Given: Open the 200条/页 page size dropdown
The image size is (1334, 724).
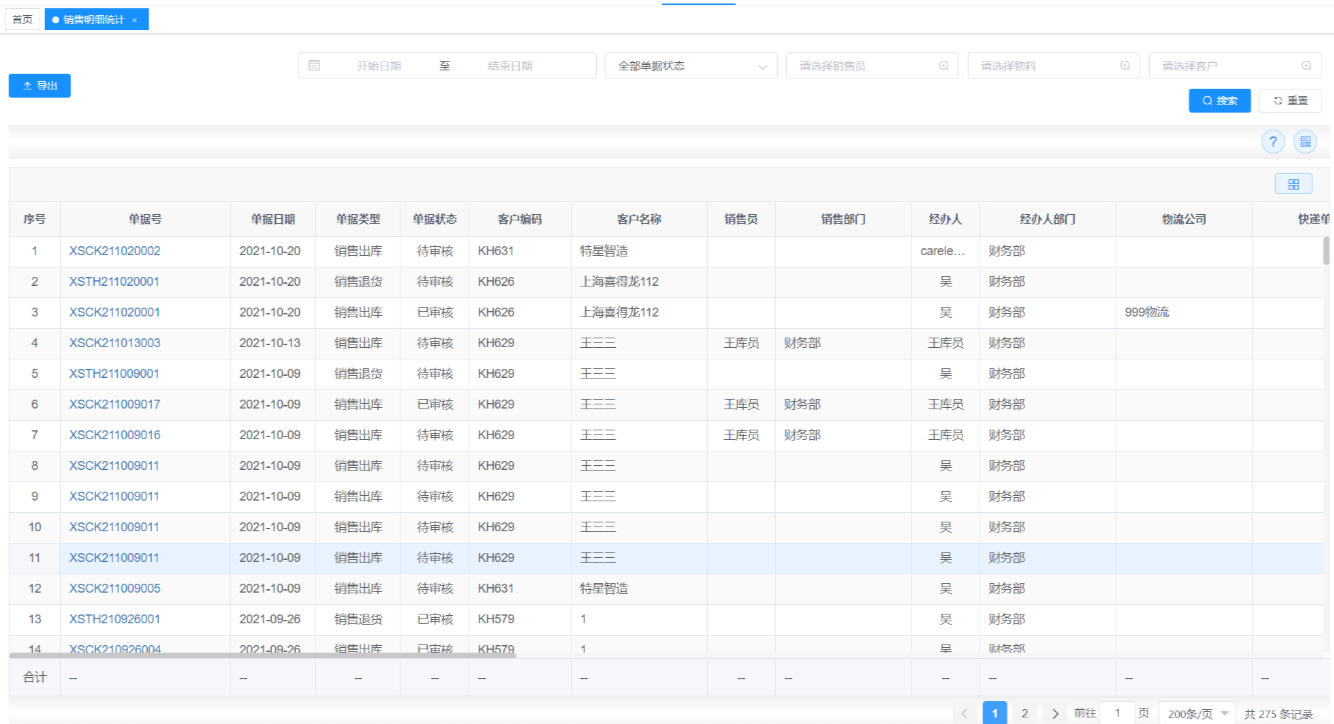Looking at the screenshot, I should click(x=1198, y=714).
